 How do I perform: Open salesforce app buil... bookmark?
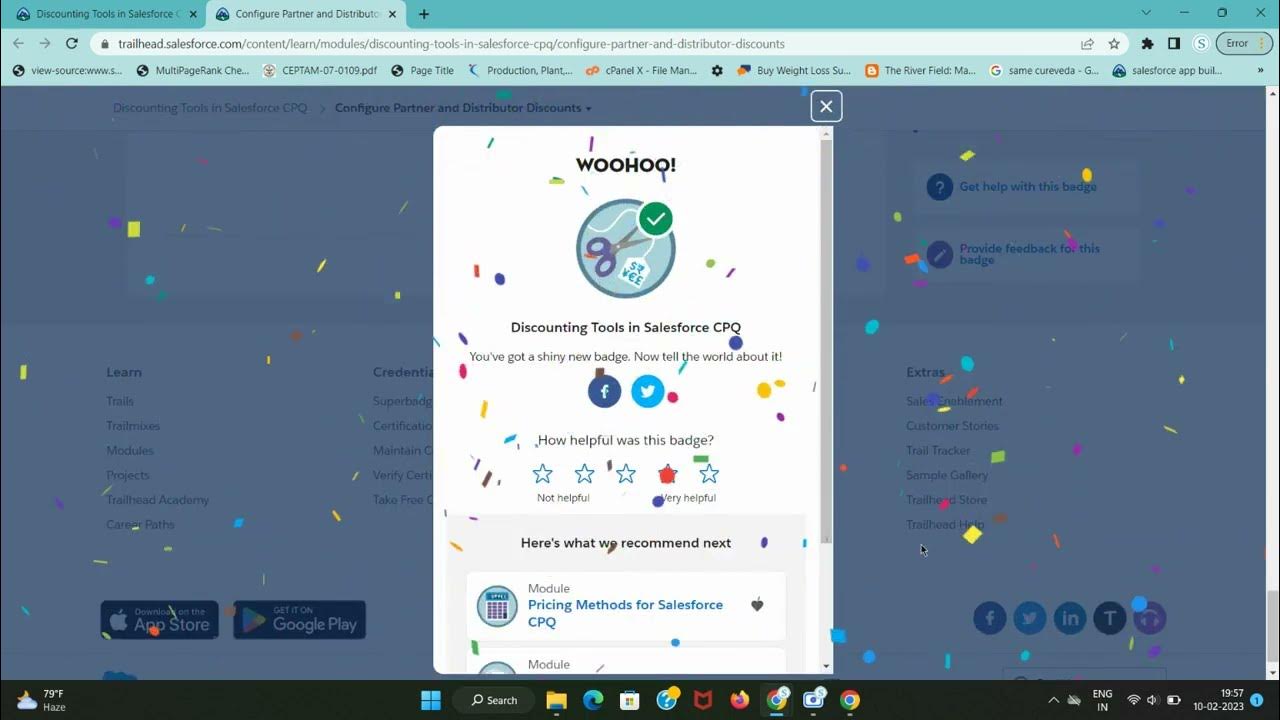[x=1167, y=71]
